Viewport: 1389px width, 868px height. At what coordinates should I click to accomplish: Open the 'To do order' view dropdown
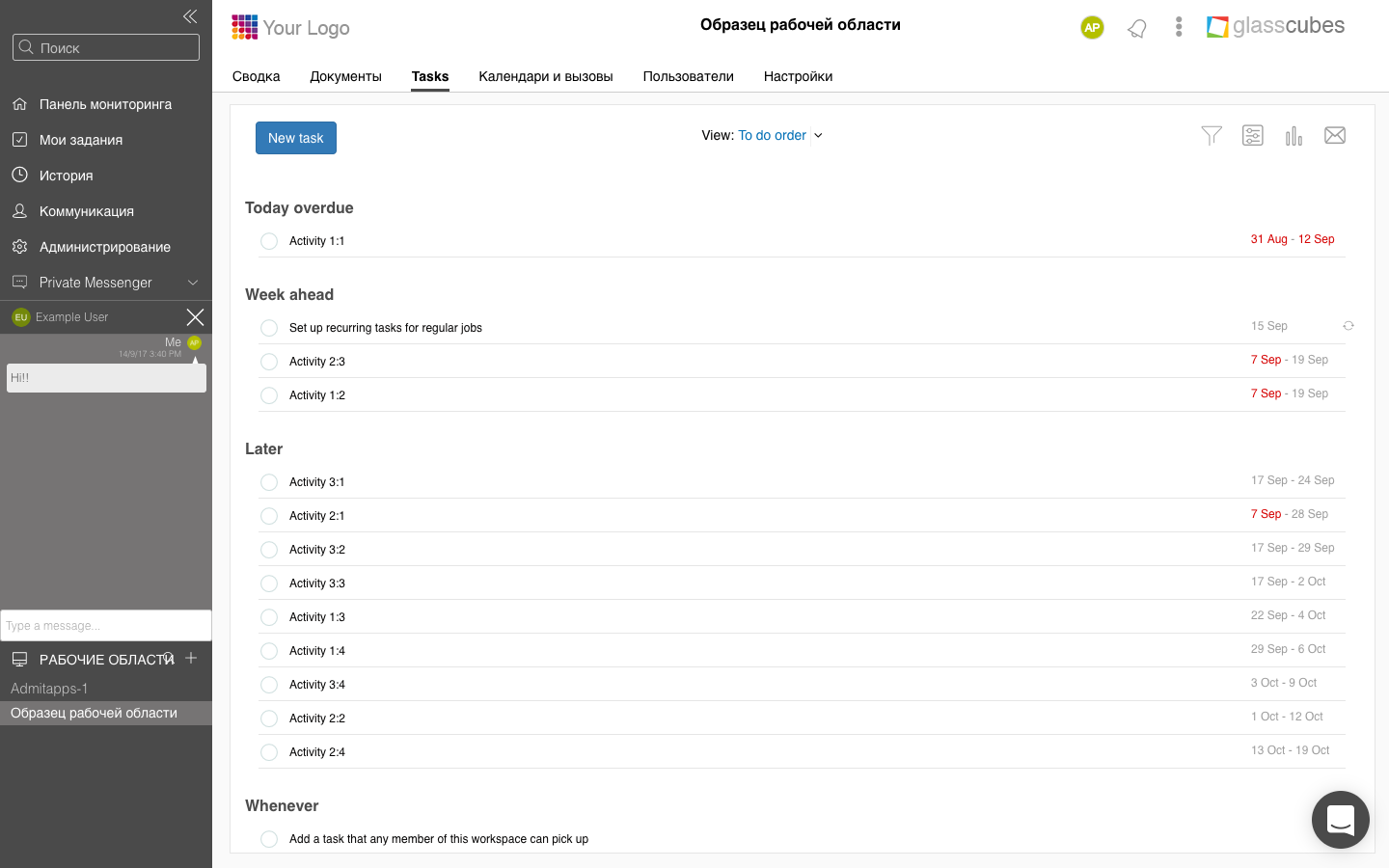pos(779,136)
